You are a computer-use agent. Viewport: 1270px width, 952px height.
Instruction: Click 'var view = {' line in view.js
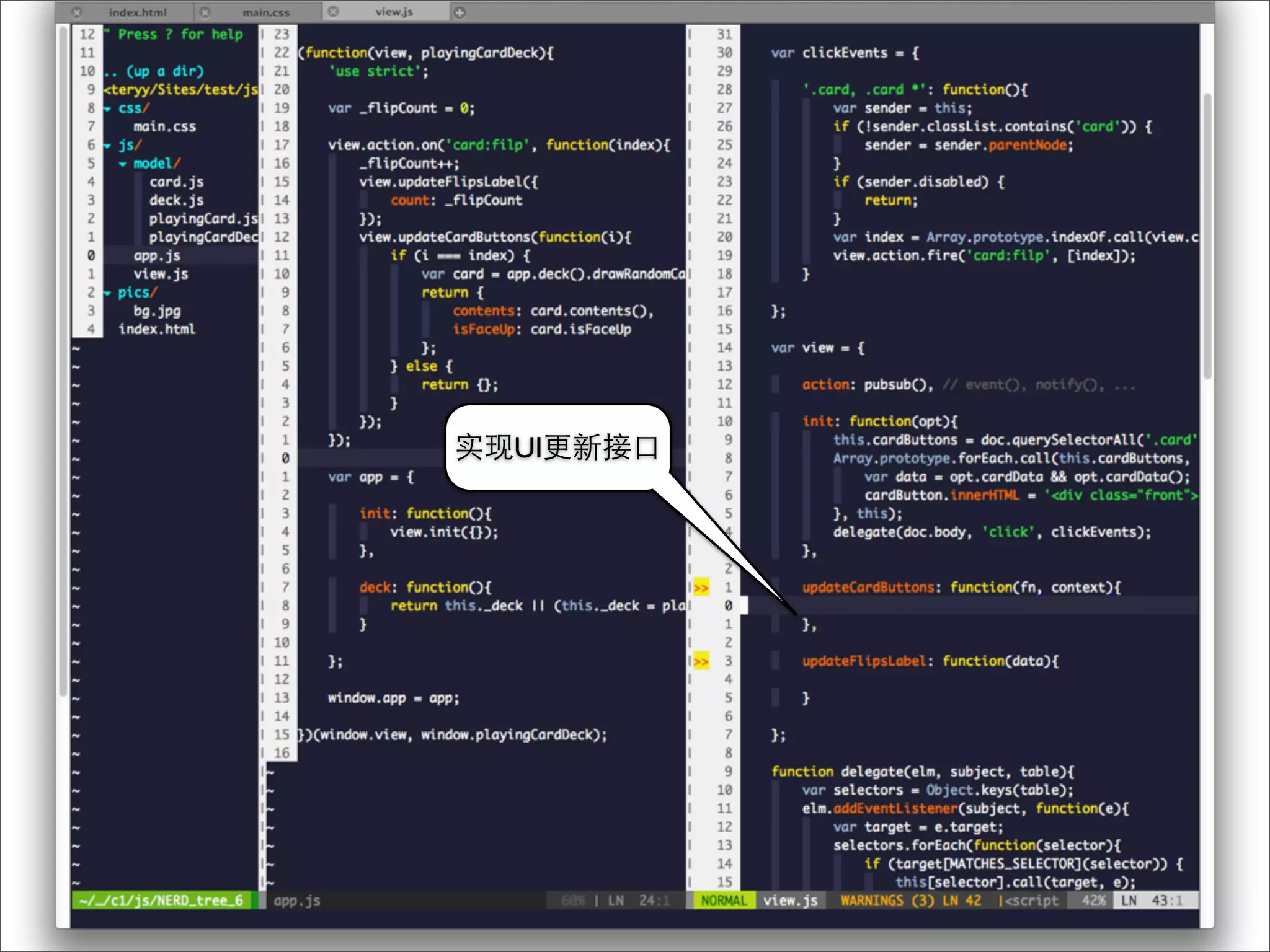pos(817,348)
